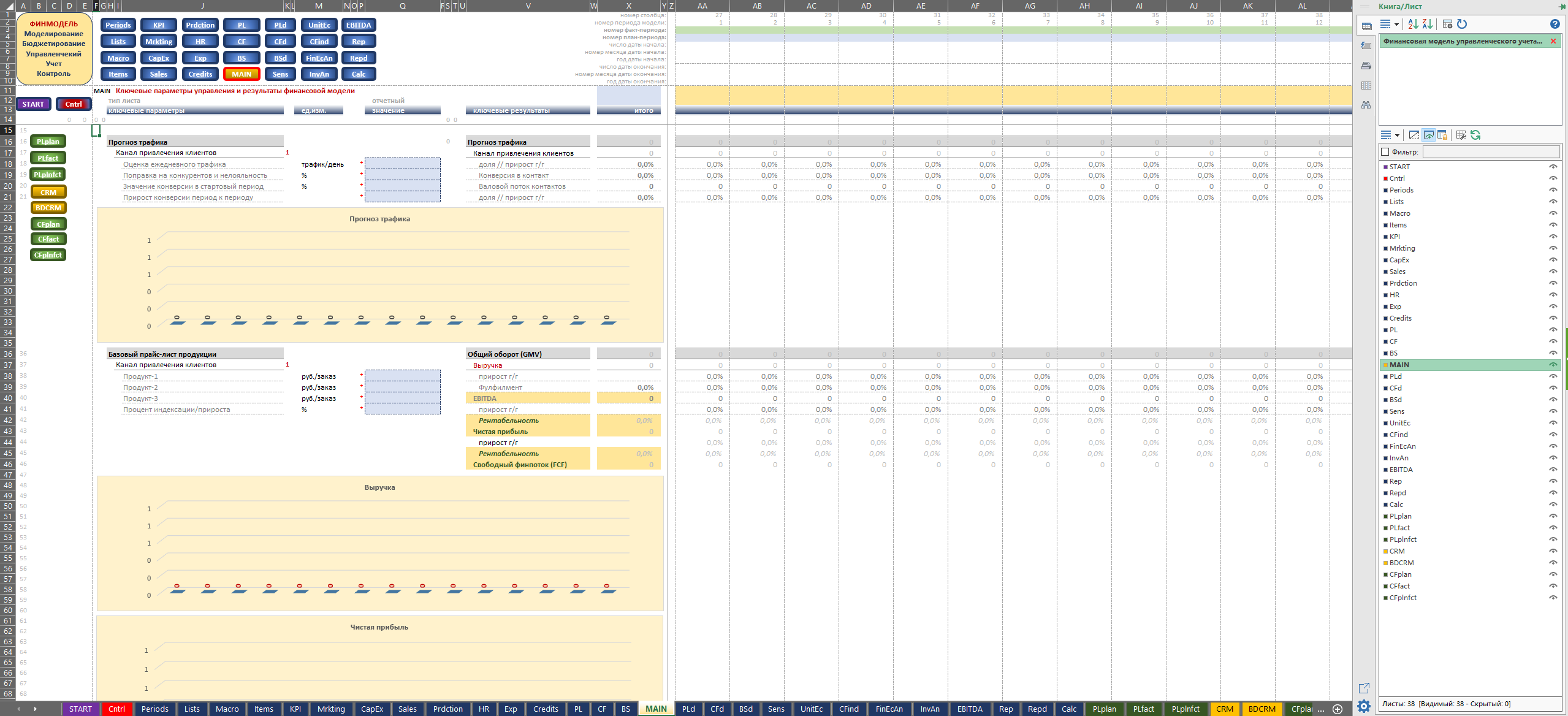Screen dimensions: 1568x716
Task: Click the blue Periods navigation button
Action: [118, 25]
